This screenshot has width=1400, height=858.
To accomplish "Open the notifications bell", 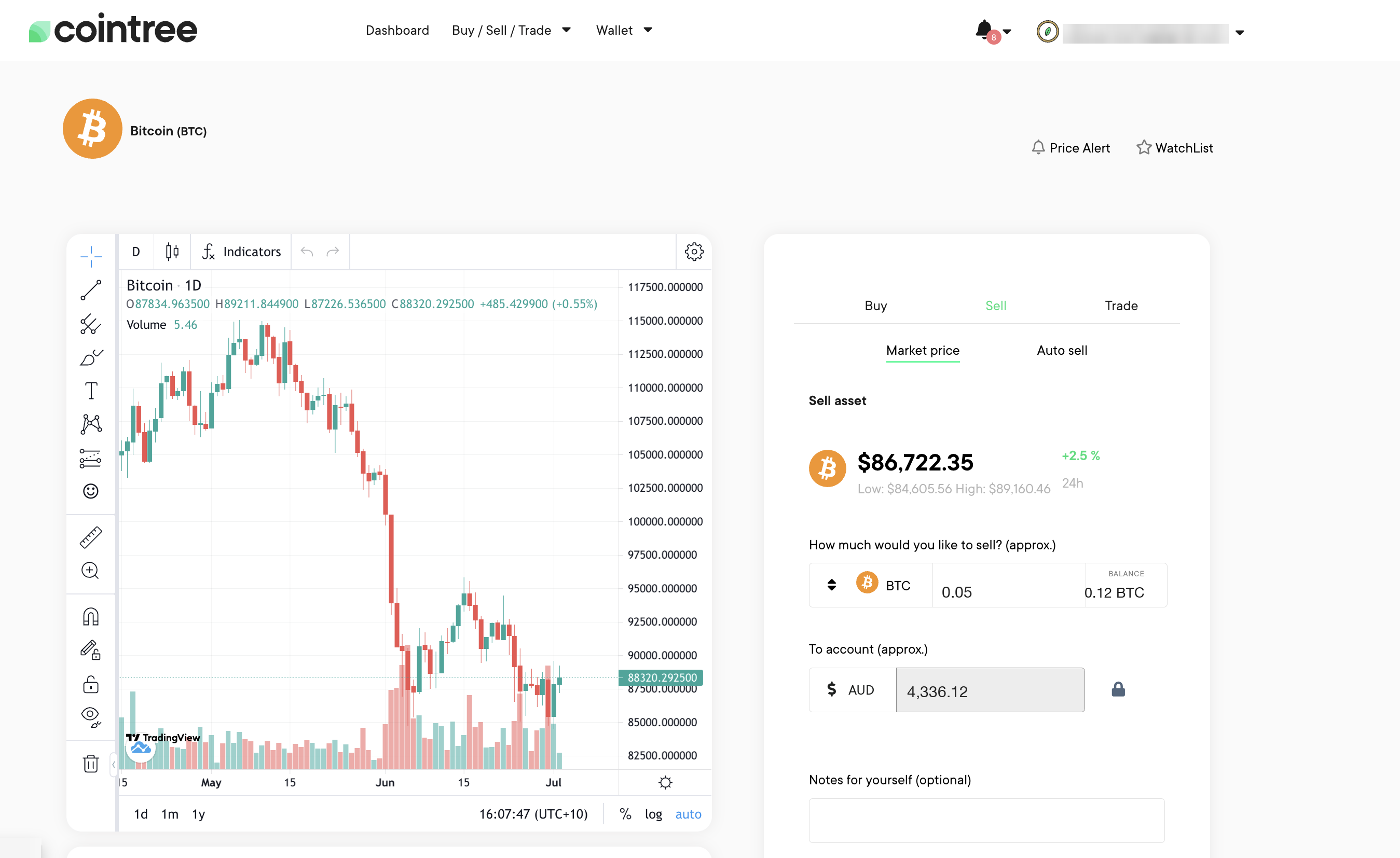I will [x=985, y=30].
